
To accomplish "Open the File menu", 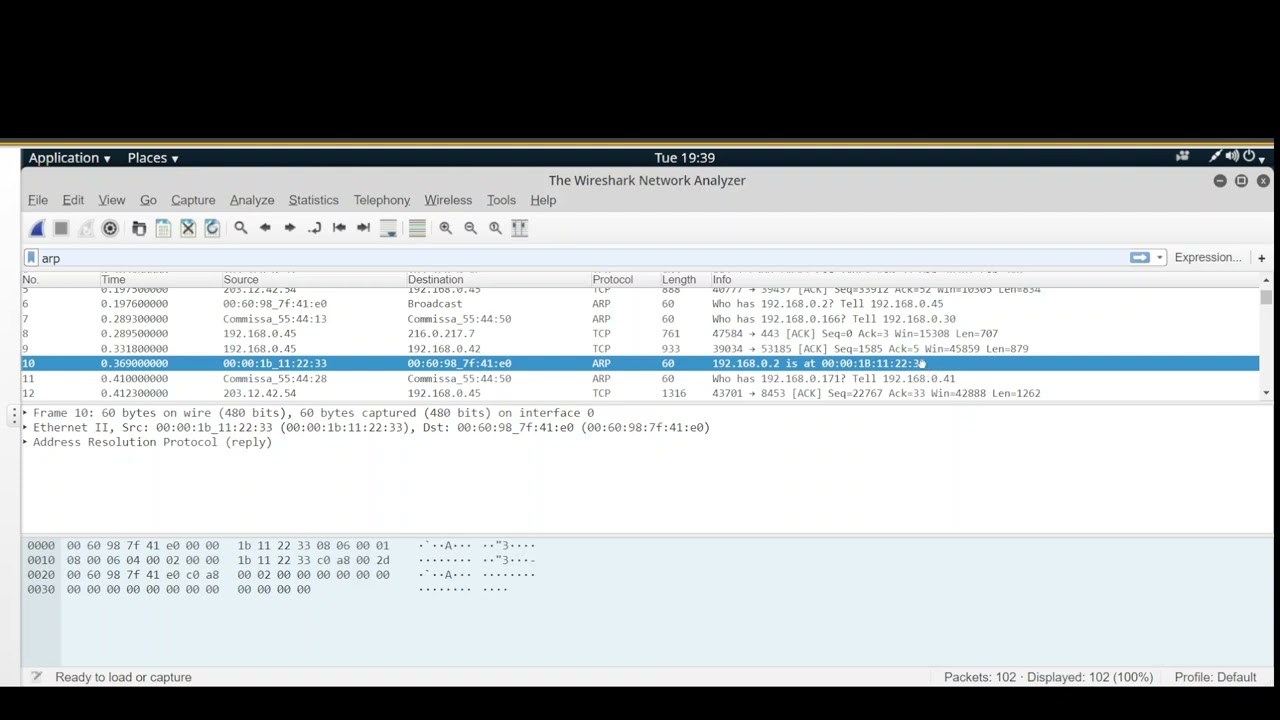I will 38,200.
